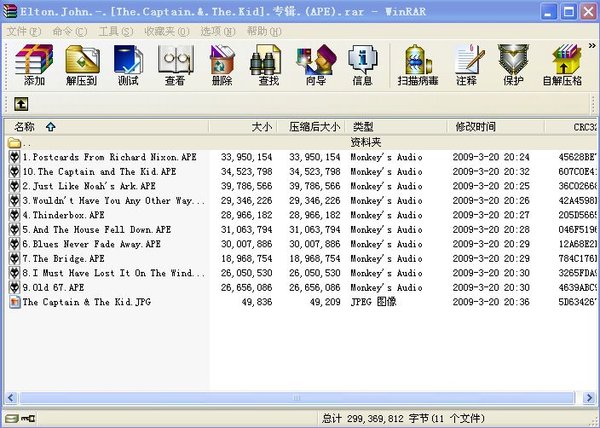Sort by the 名称 column header
Viewport: 600px width, 428px height.
pos(106,127)
